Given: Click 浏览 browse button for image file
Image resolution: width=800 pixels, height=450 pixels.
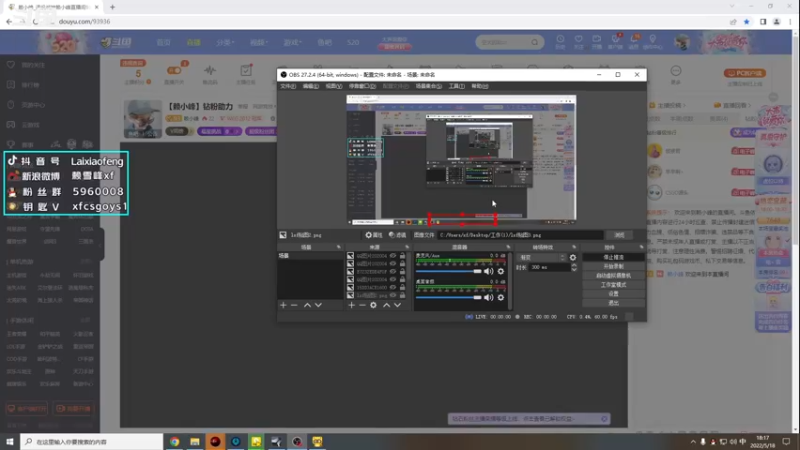Looking at the screenshot, I should click(619, 235).
